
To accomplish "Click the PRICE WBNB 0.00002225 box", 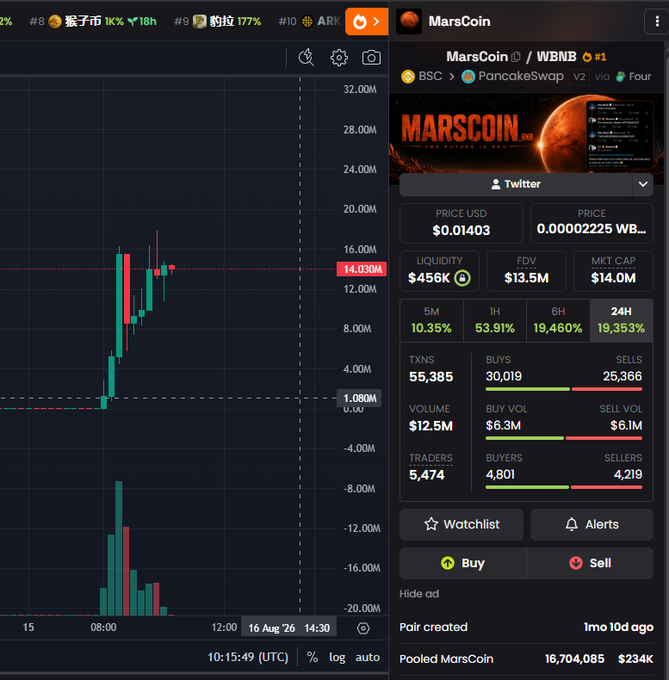I will click(591, 223).
